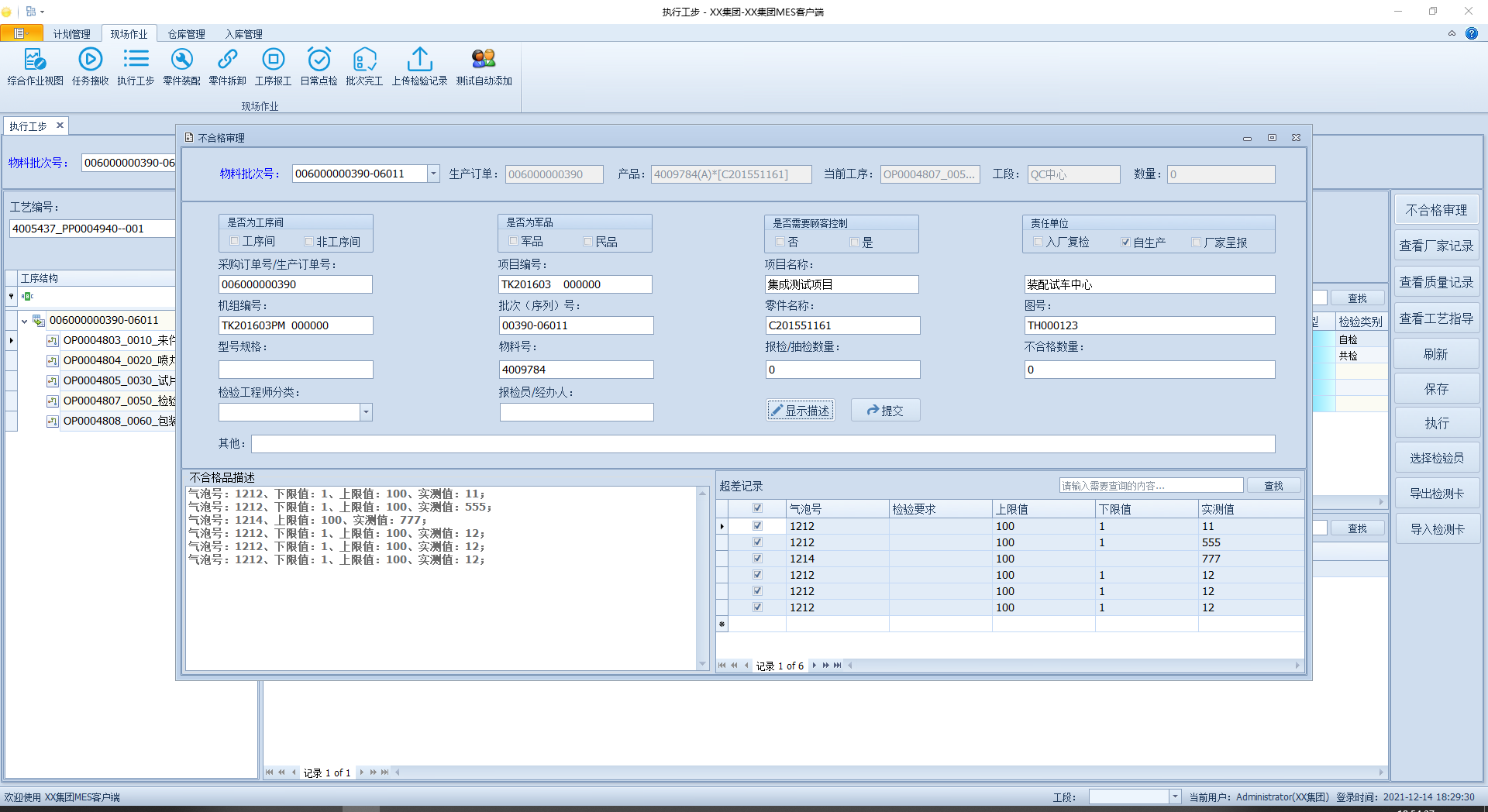
Task: Check the 军品 checkbox
Action: click(513, 241)
